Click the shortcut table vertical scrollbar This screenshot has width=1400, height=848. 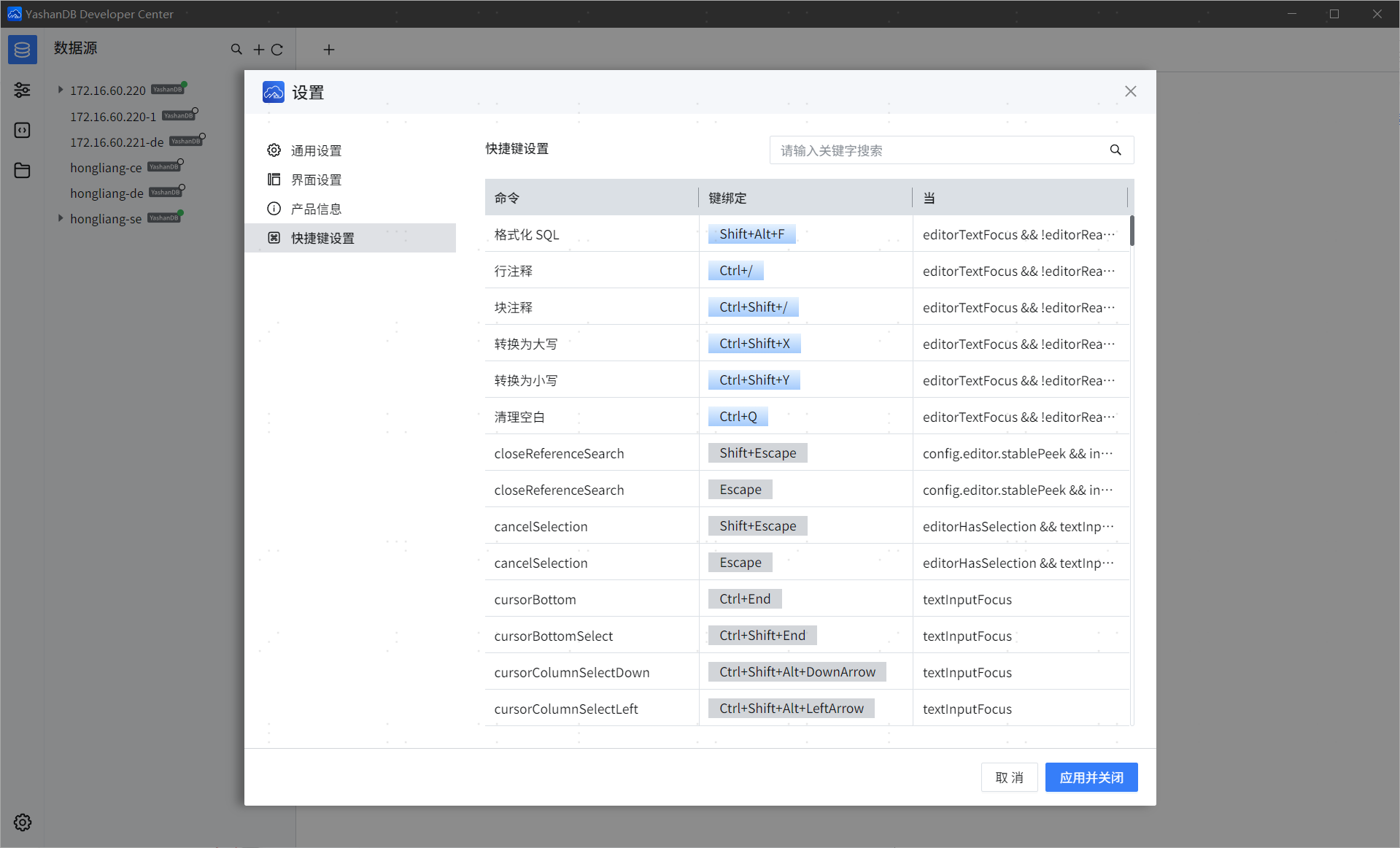click(x=1132, y=231)
